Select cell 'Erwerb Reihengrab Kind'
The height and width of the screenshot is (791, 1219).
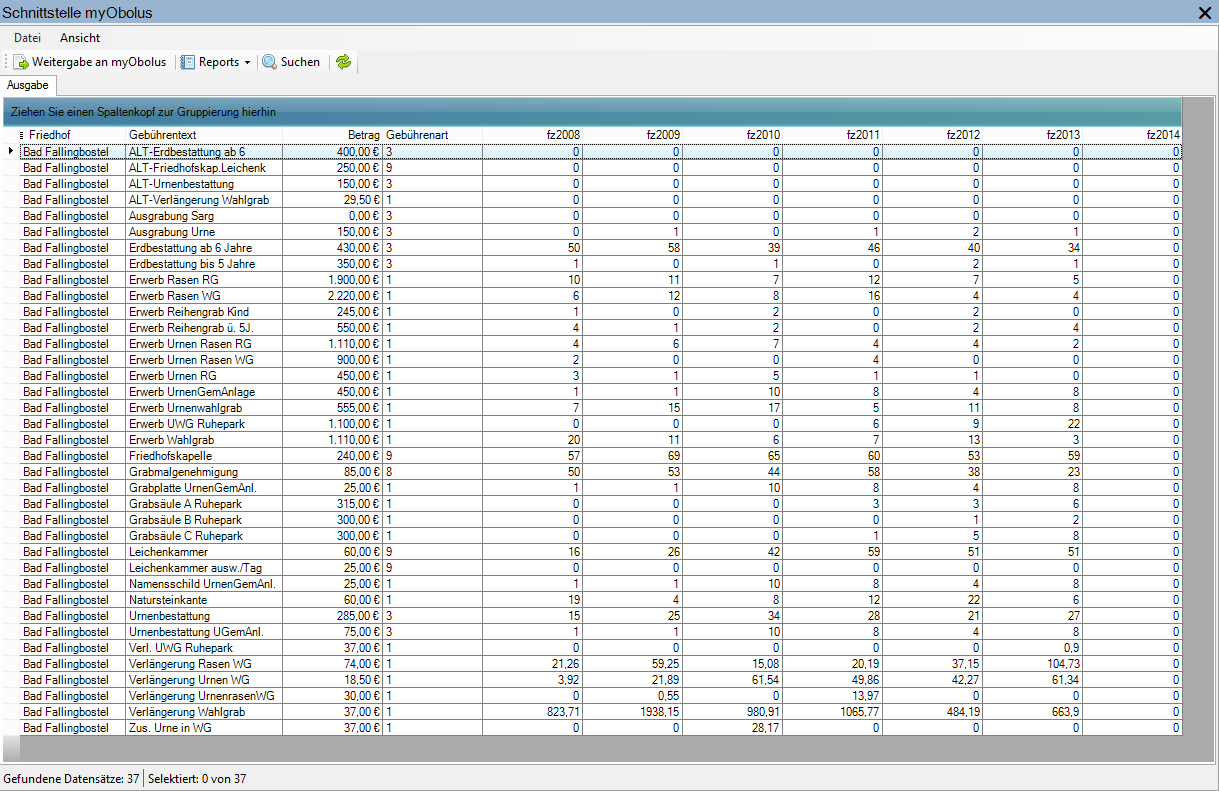pyautogui.click(x=204, y=312)
